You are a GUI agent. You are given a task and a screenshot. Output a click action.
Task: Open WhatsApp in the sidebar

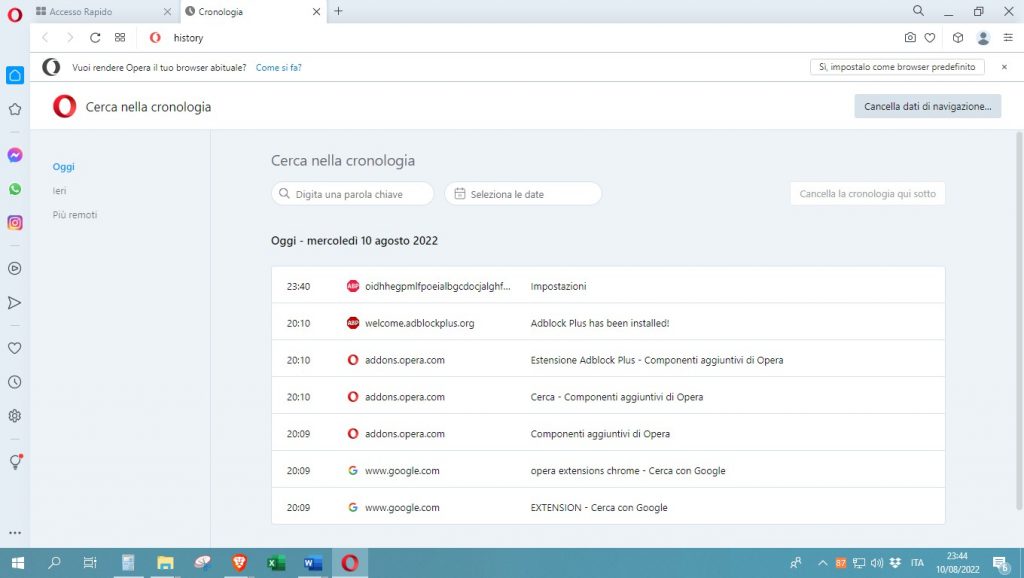(15, 189)
